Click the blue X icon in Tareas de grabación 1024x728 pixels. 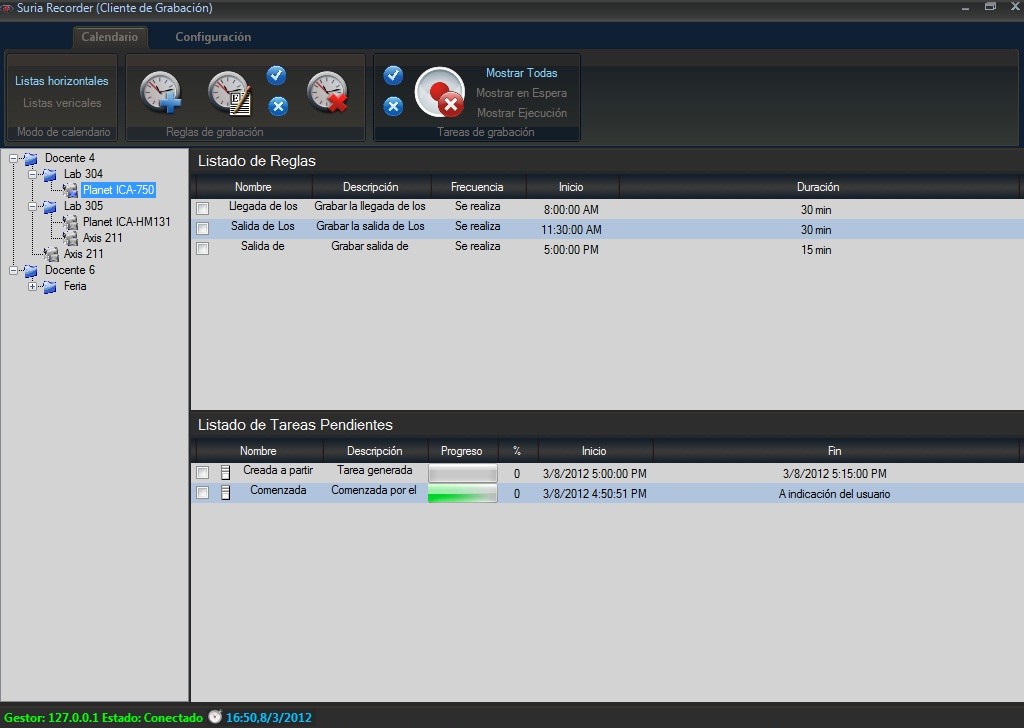tap(393, 106)
